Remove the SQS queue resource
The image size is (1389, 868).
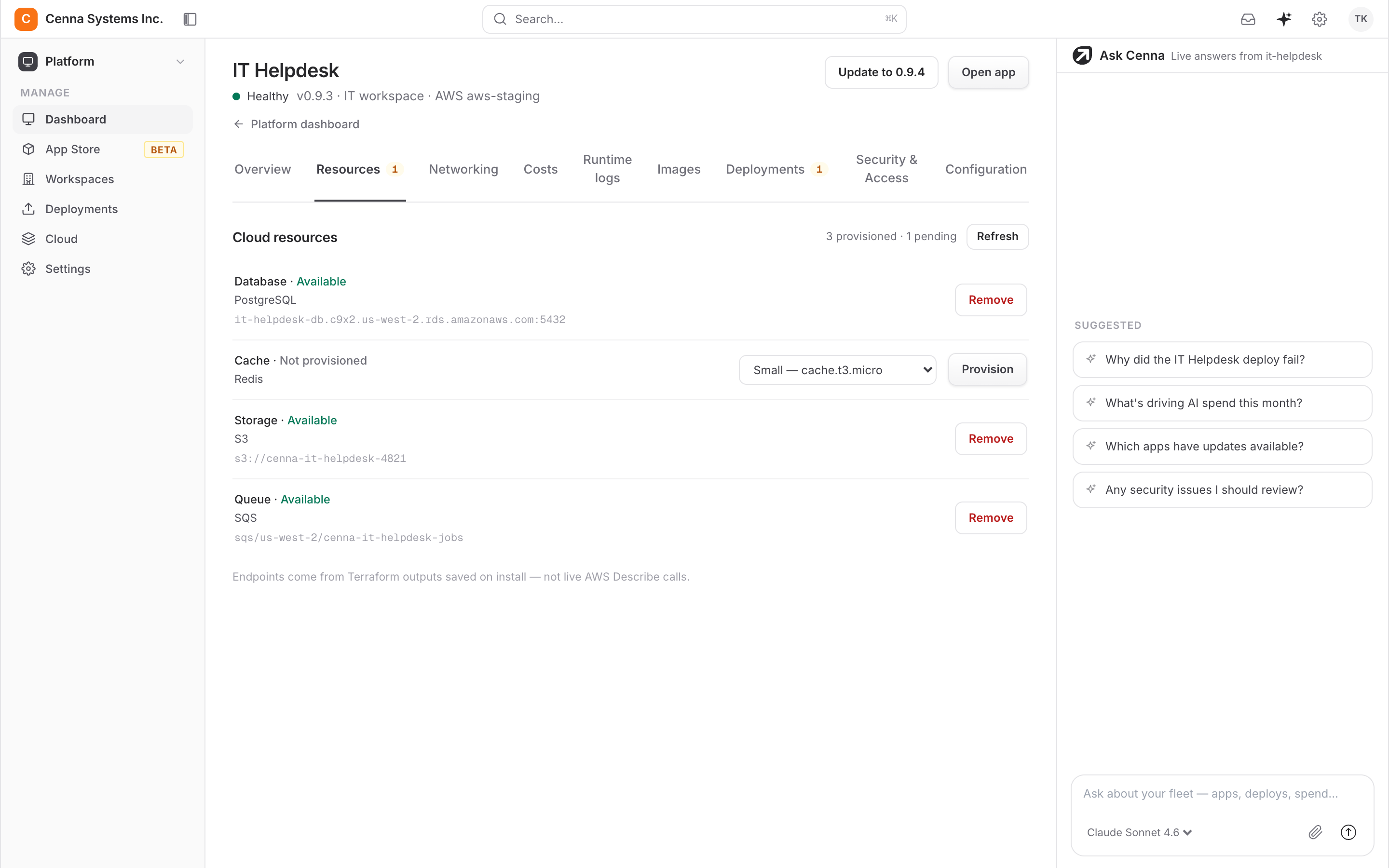click(991, 518)
